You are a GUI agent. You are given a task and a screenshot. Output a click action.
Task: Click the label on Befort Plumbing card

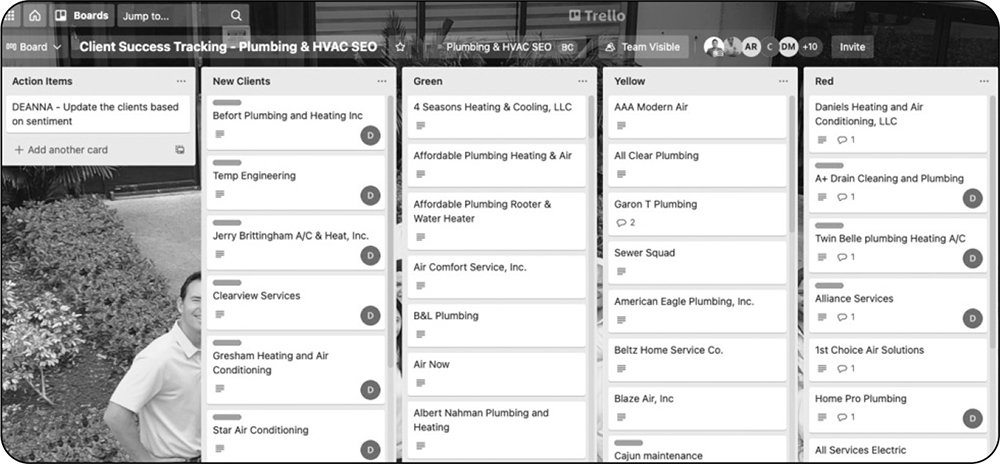227,103
